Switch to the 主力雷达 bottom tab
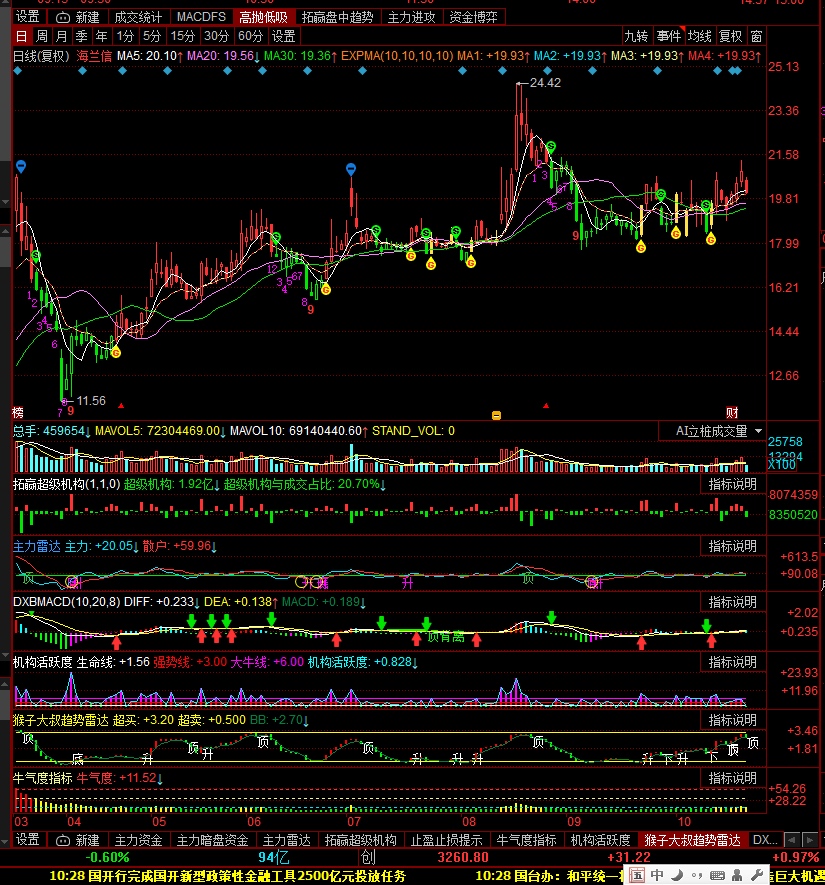 [x=287, y=840]
